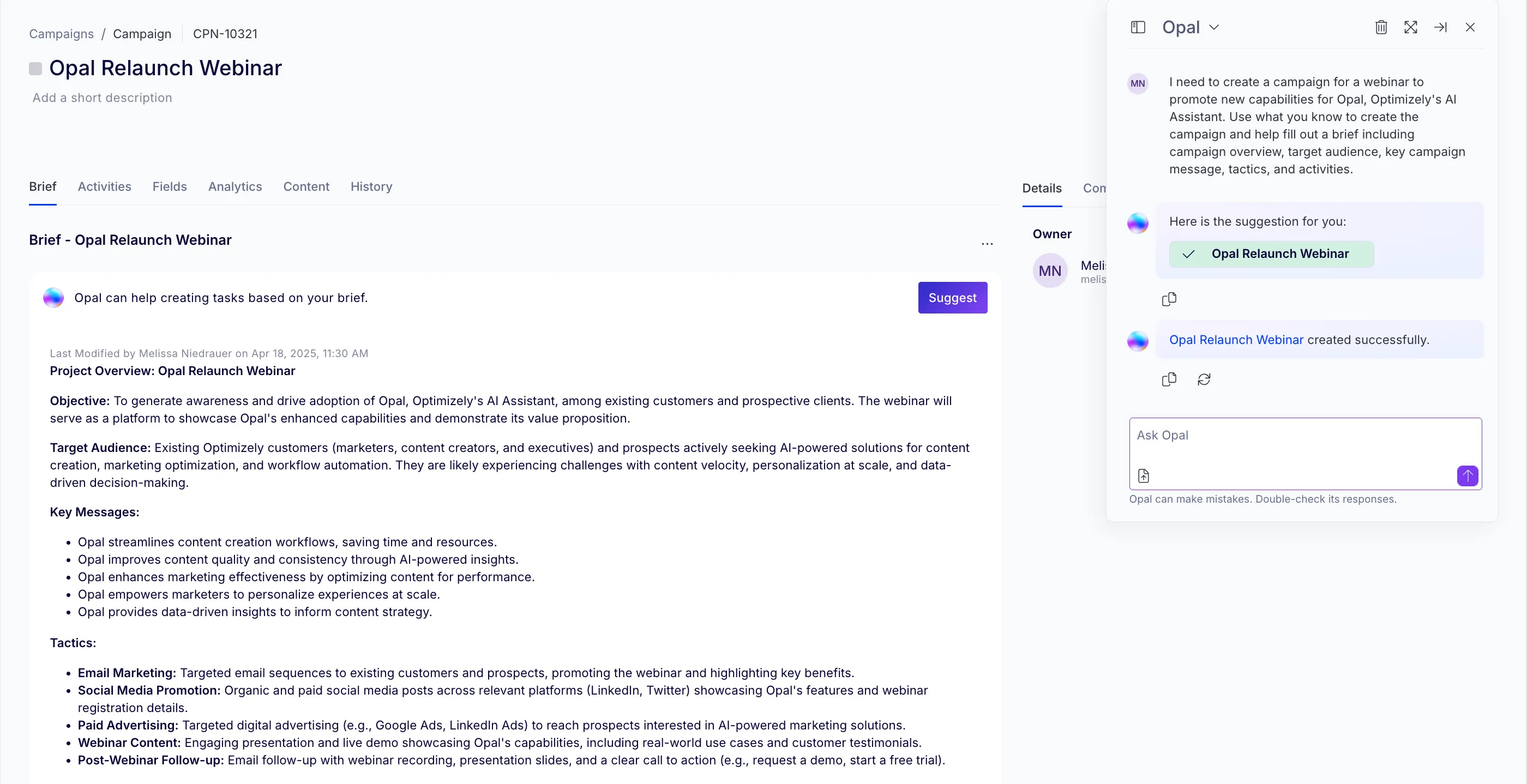Open the Analytics tab

pyautogui.click(x=235, y=186)
